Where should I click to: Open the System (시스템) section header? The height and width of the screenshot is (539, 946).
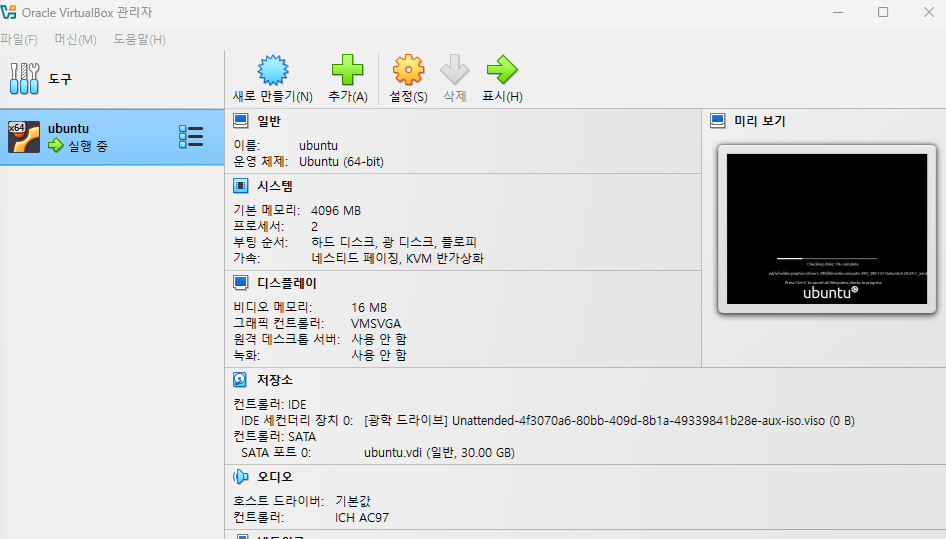pos(275,186)
